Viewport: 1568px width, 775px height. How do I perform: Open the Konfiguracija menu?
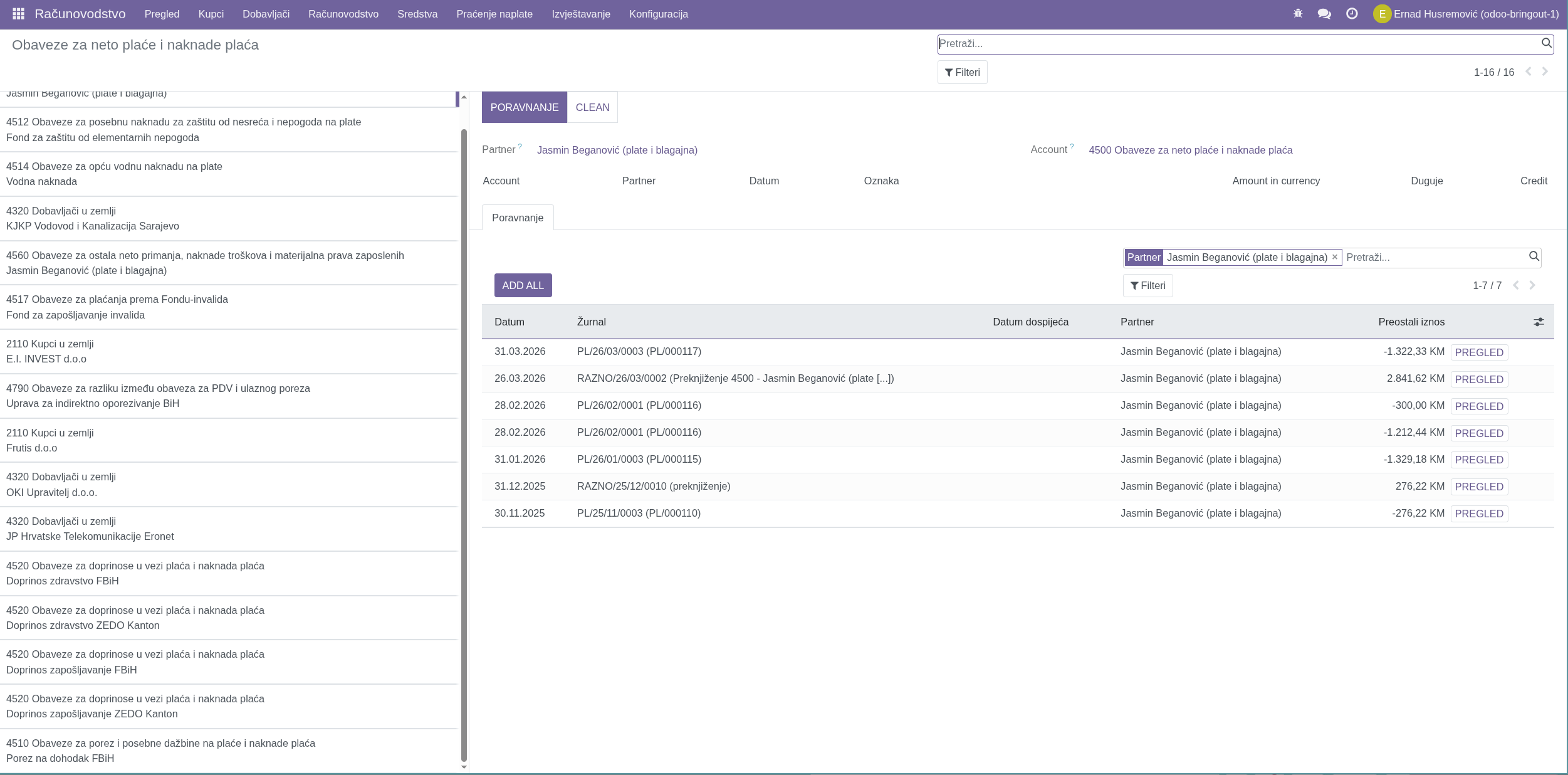(658, 14)
